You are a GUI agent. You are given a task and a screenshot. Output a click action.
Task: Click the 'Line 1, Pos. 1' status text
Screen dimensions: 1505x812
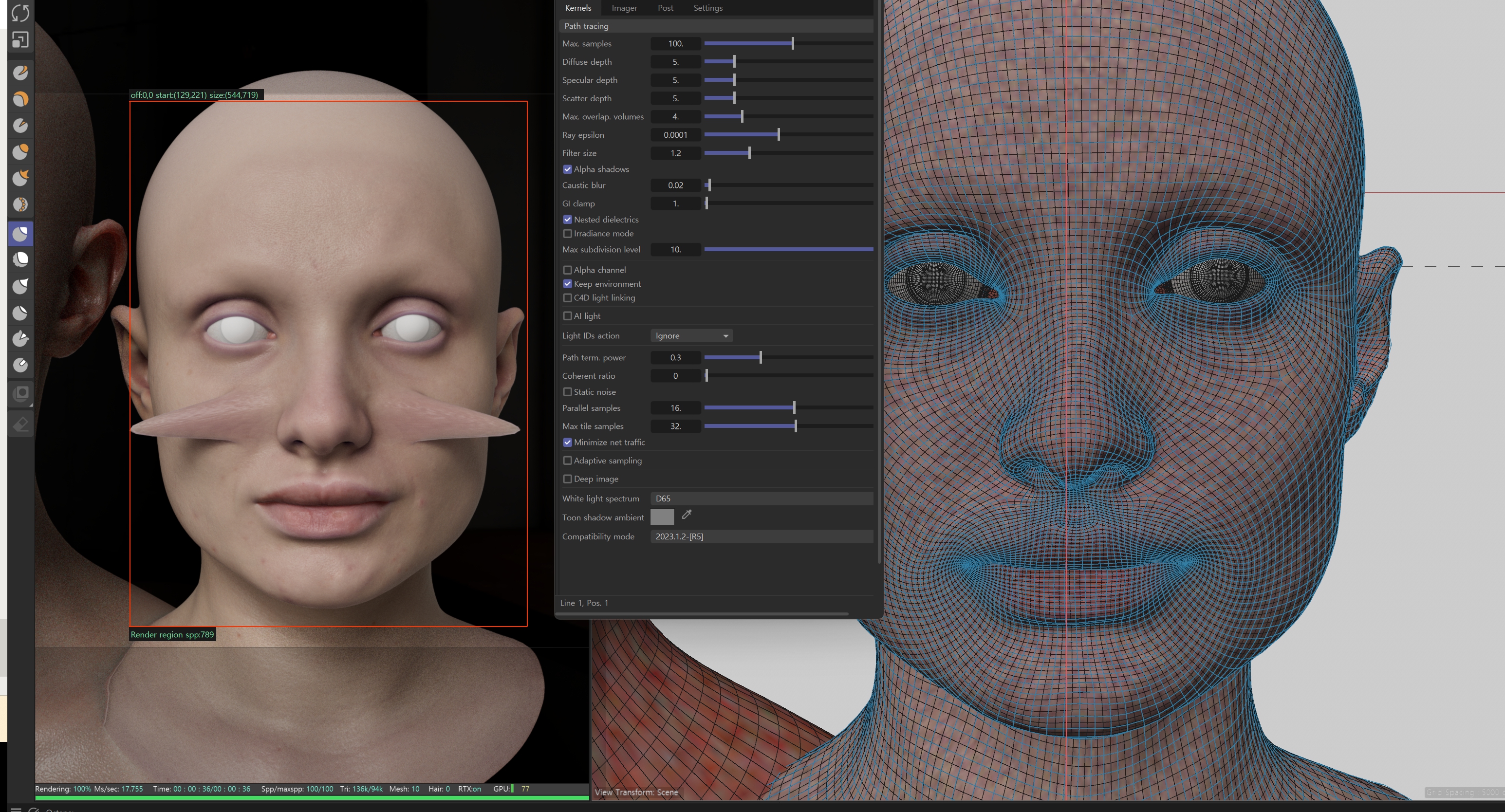pos(584,603)
